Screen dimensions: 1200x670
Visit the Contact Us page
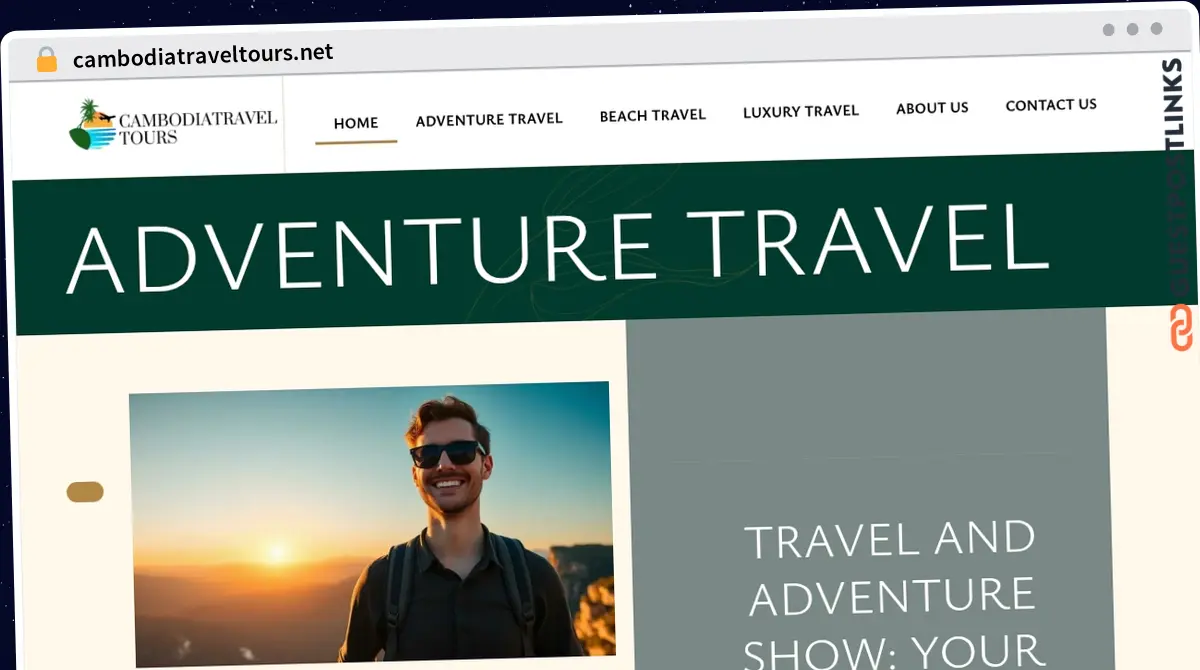point(1051,104)
